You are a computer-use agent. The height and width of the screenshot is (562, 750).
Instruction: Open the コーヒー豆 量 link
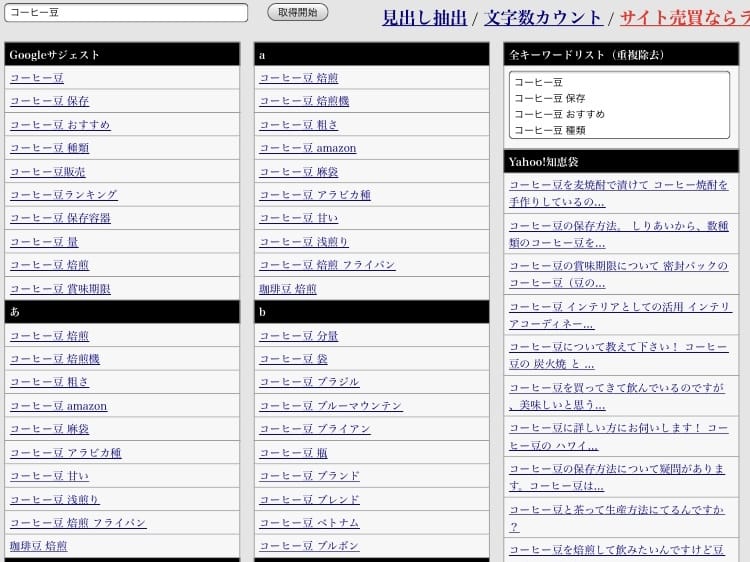(44, 242)
